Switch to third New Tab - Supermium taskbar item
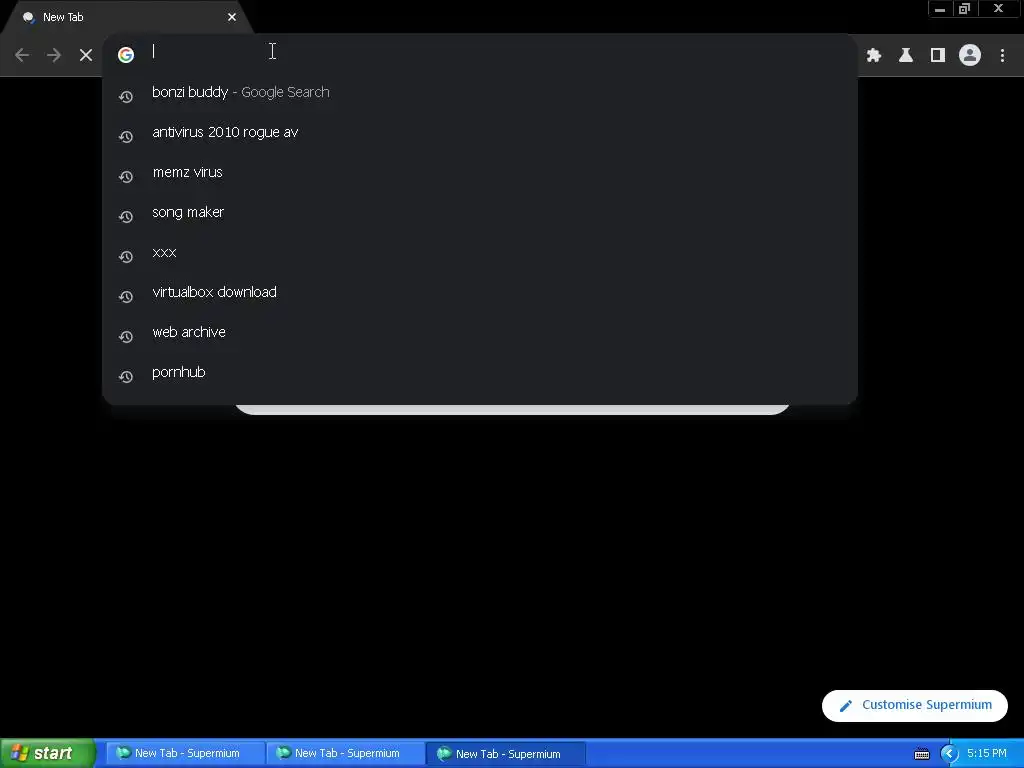Viewport: 1024px width, 768px height. [x=506, y=754]
